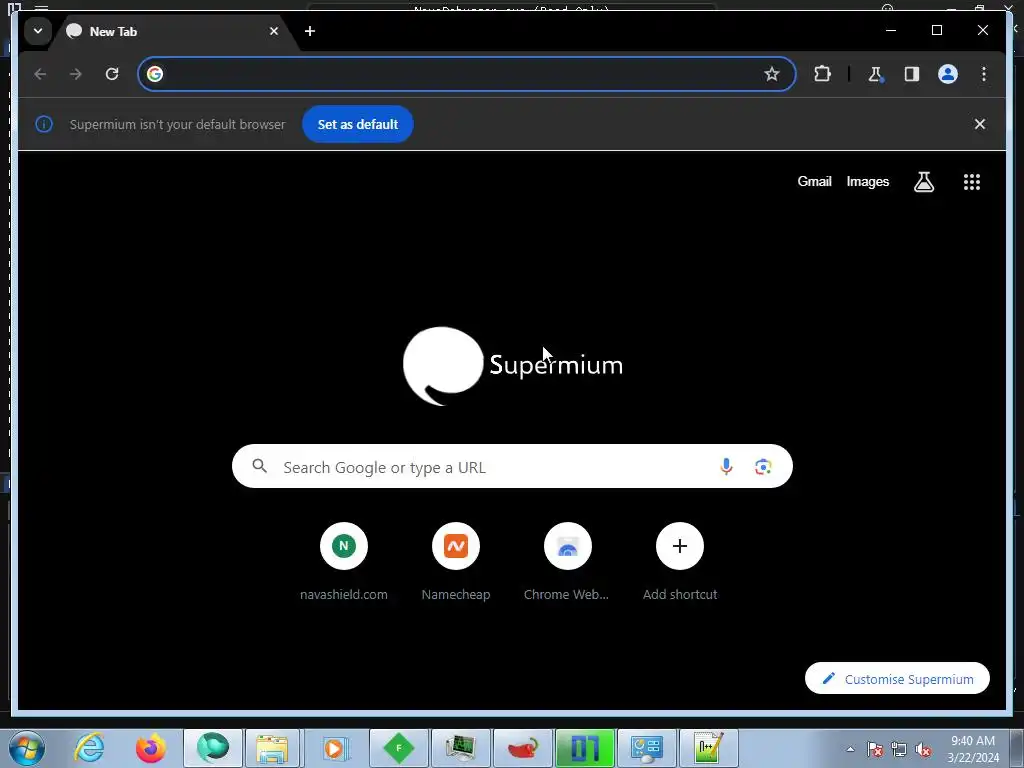
Task: Open the Namecheap shortcut
Action: pos(456,562)
